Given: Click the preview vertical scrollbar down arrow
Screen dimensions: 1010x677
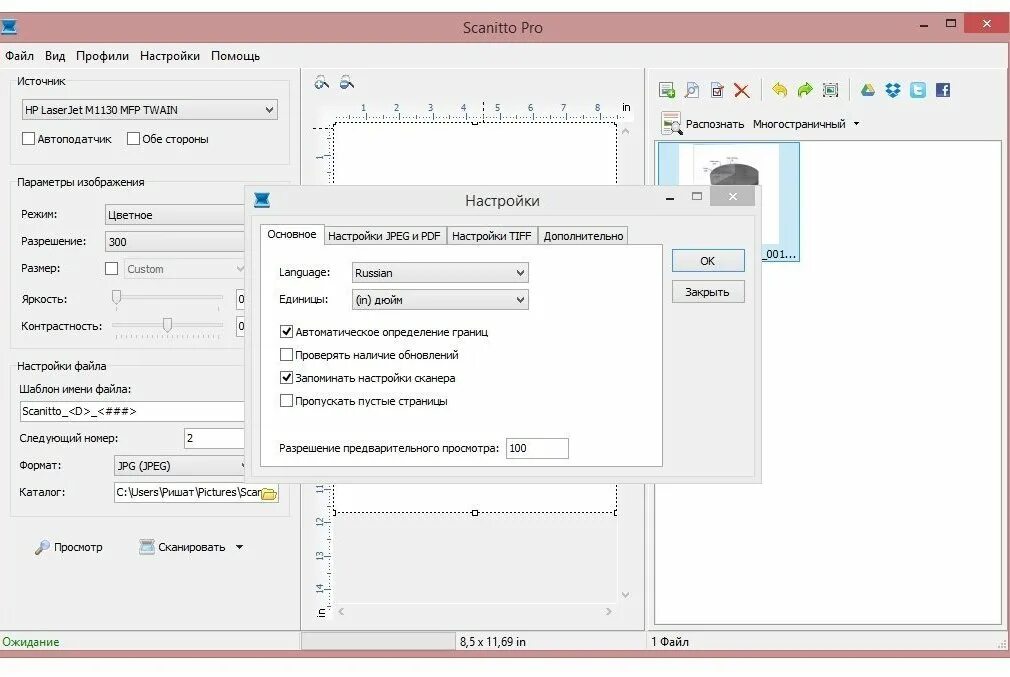Looking at the screenshot, I should (x=625, y=595).
